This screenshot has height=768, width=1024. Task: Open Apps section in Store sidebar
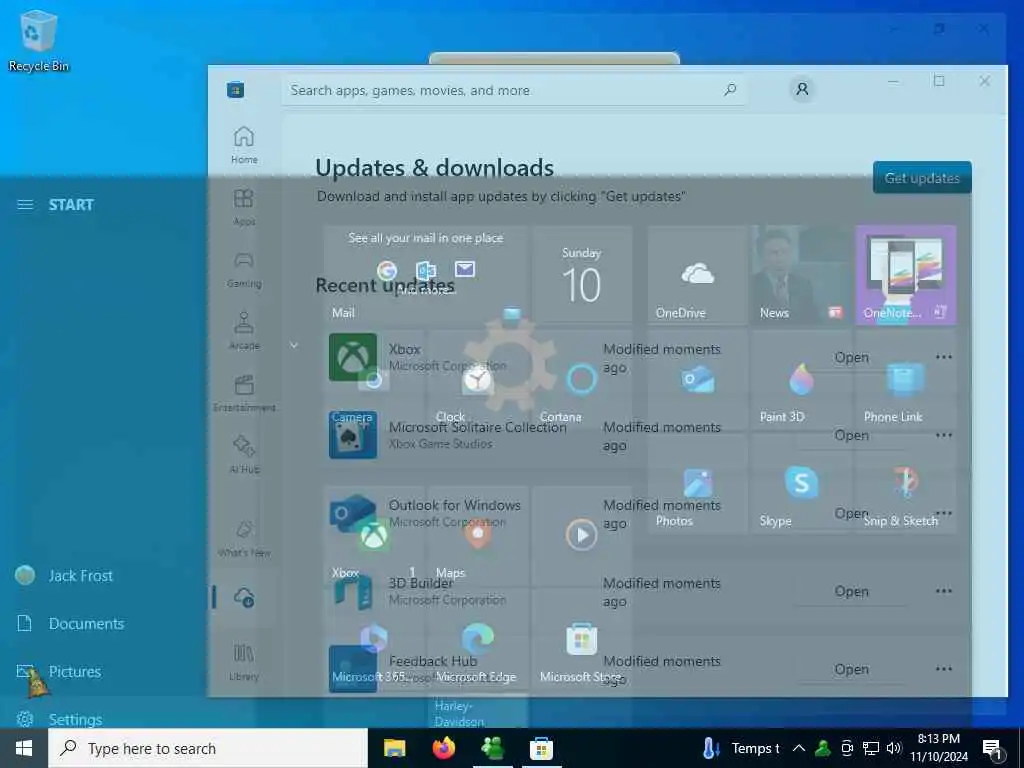[x=244, y=207]
